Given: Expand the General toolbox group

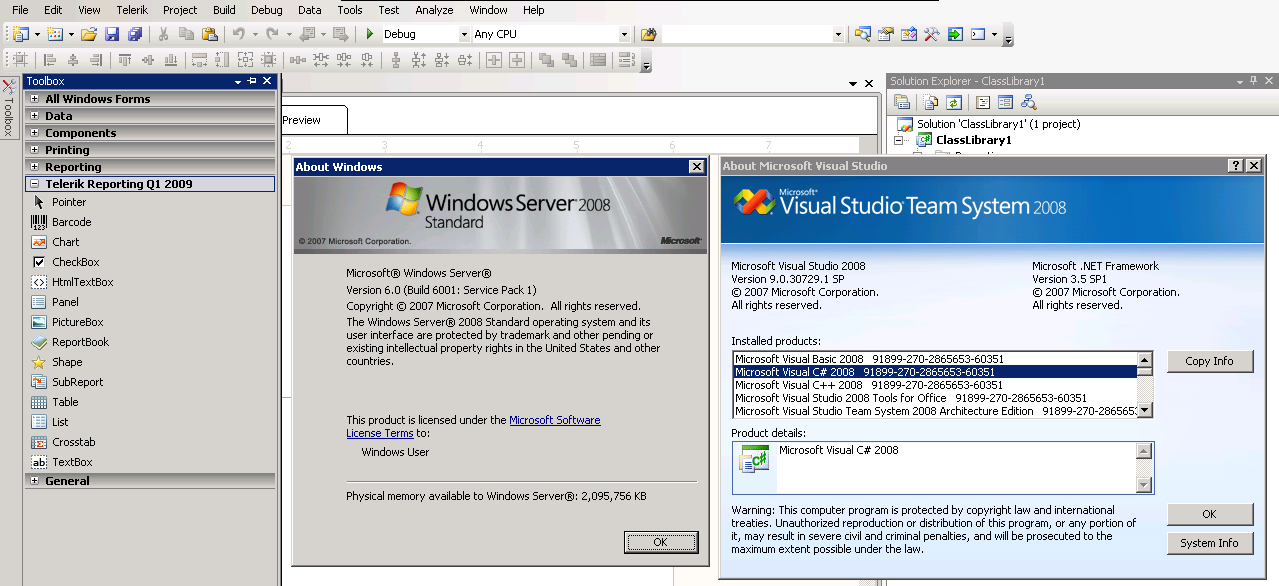Looking at the screenshot, I should pos(35,481).
